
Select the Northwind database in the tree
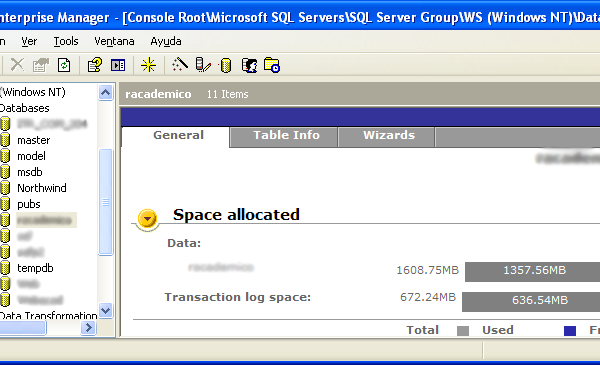(x=42, y=188)
